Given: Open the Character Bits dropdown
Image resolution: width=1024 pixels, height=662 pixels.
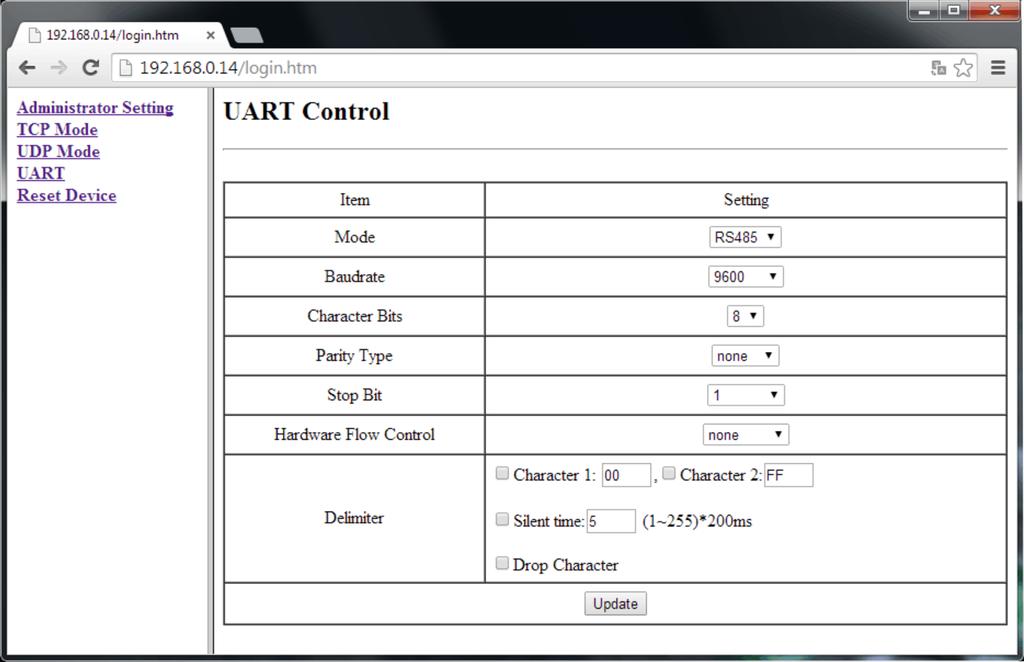Looking at the screenshot, I should [x=745, y=316].
